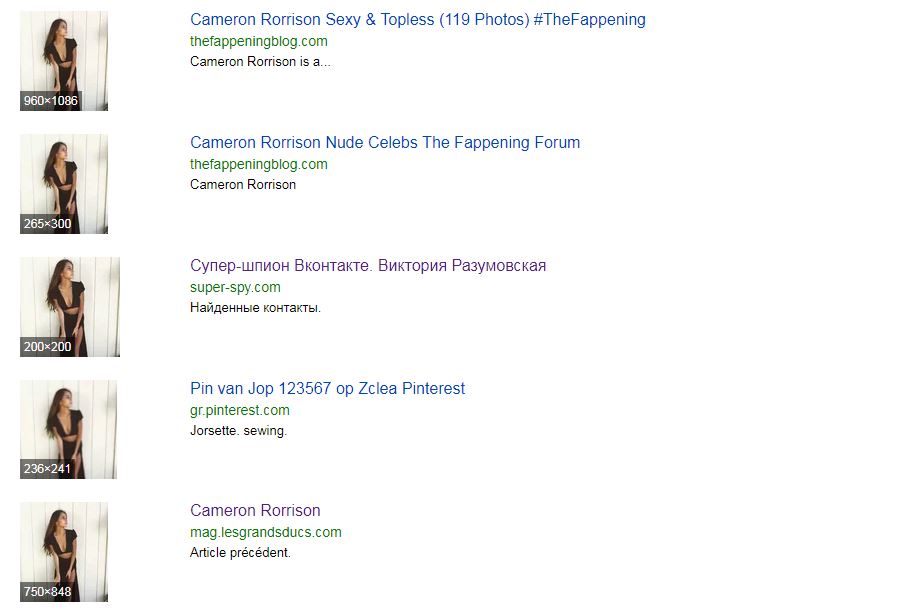Click the black 'Cameron Rorrison' snippet under Forum result
The width and height of the screenshot is (900, 609).
(x=243, y=185)
